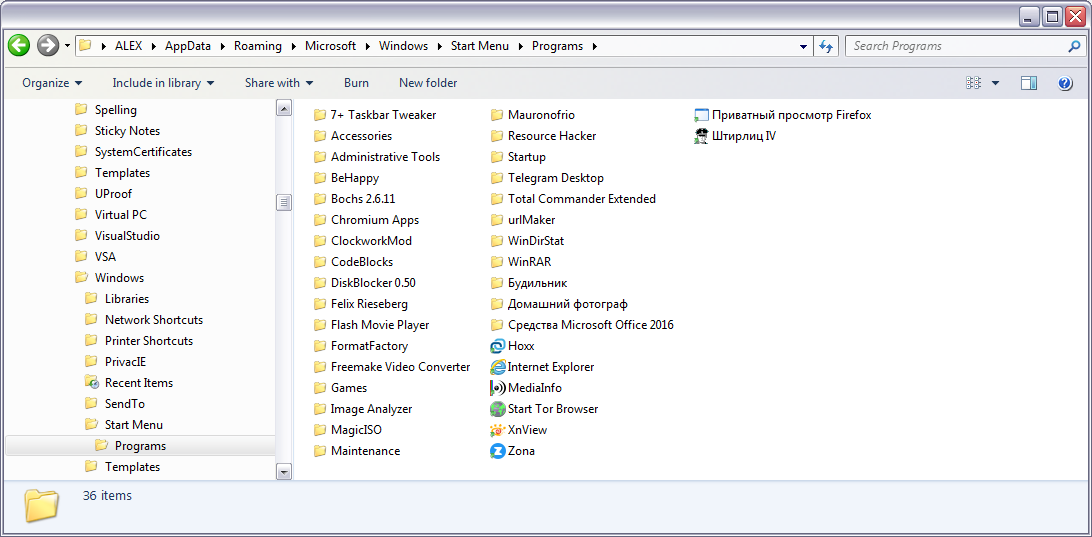Image resolution: width=1092 pixels, height=537 pixels.
Task: Open the Hoxx shortcut icon
Action: click(497, 346)
